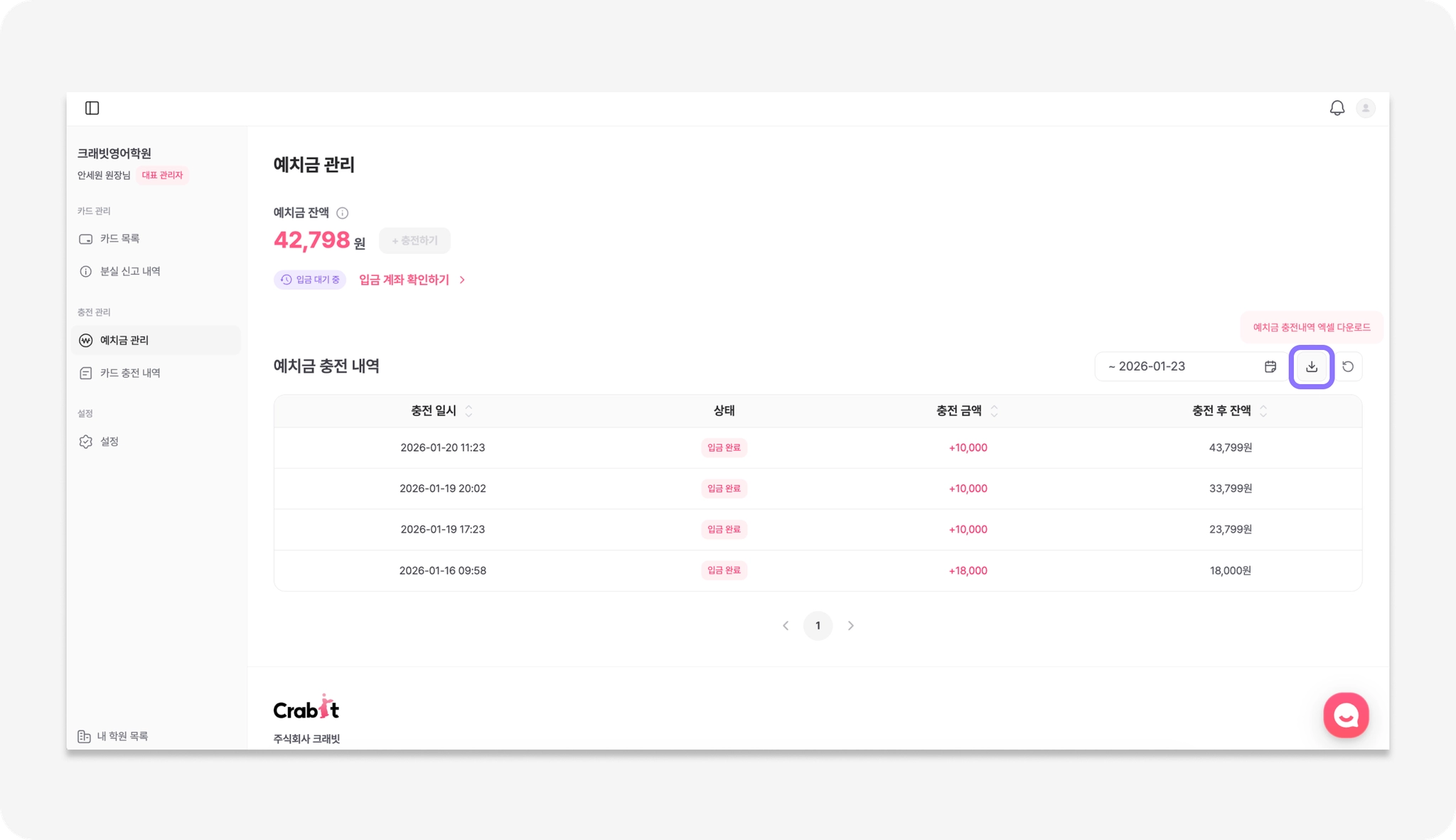
Task: Sort by 충전 금액 column
Action: (x=994, y=411)
